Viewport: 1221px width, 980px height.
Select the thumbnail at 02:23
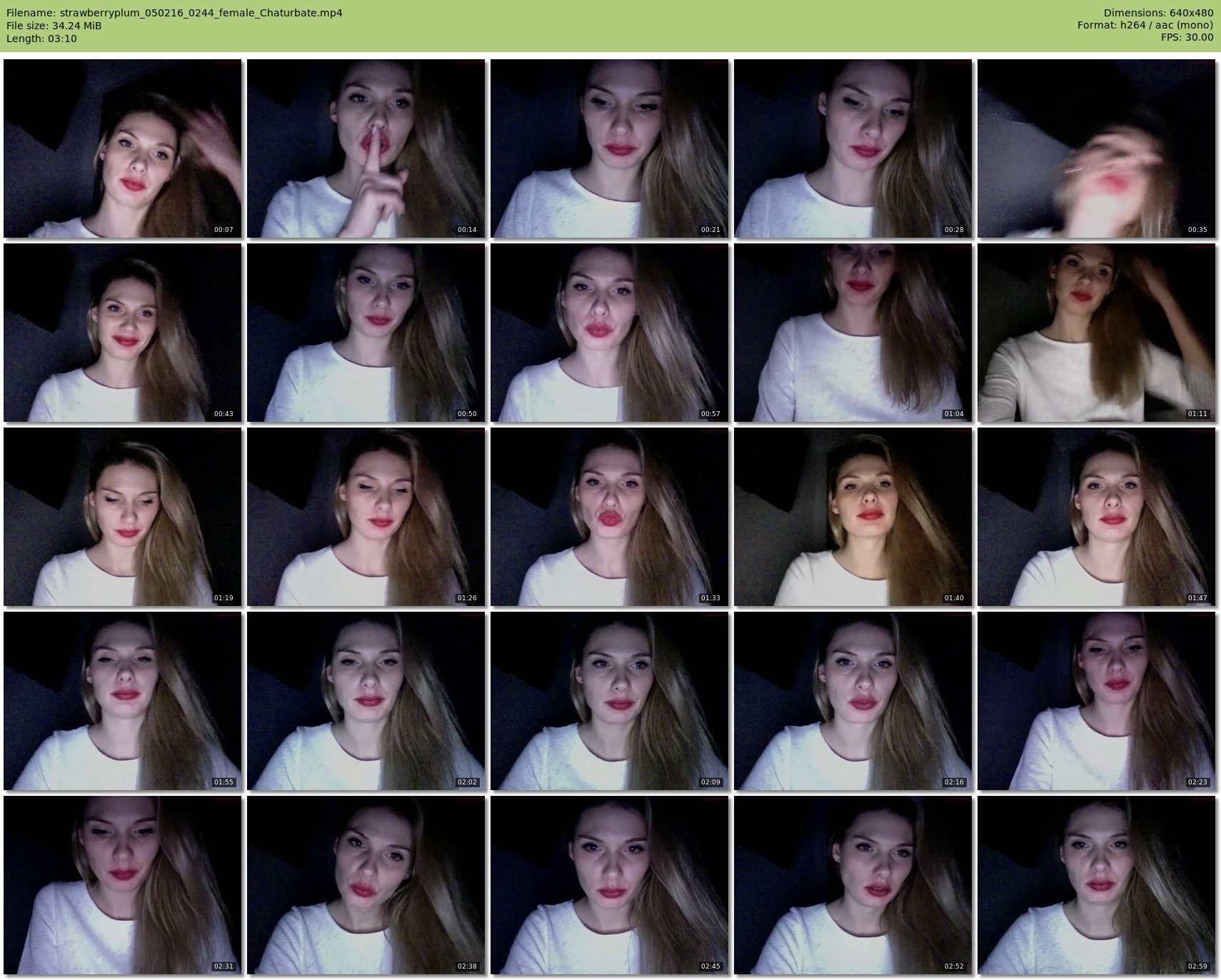pos(1096,701)
